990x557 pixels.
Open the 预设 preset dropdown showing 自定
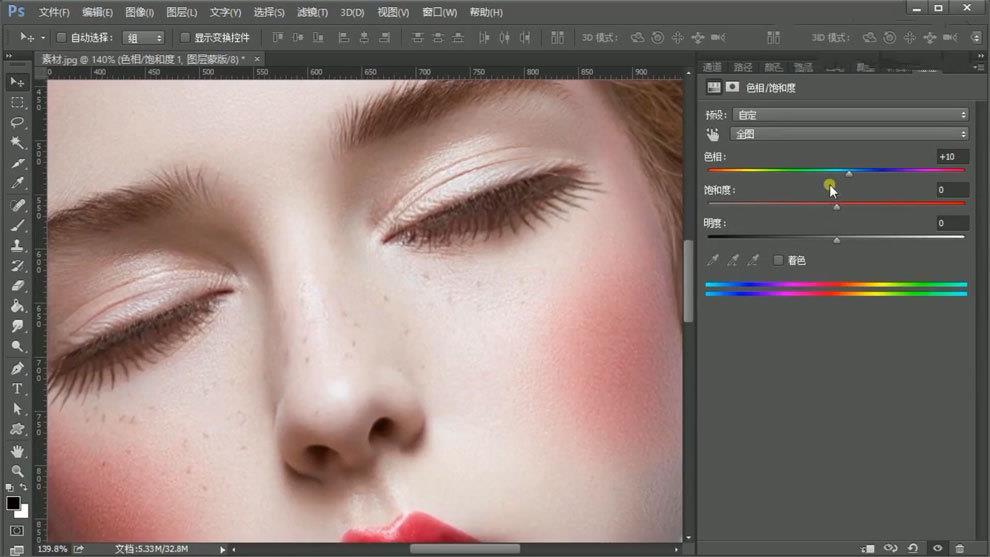coord(850,115)
